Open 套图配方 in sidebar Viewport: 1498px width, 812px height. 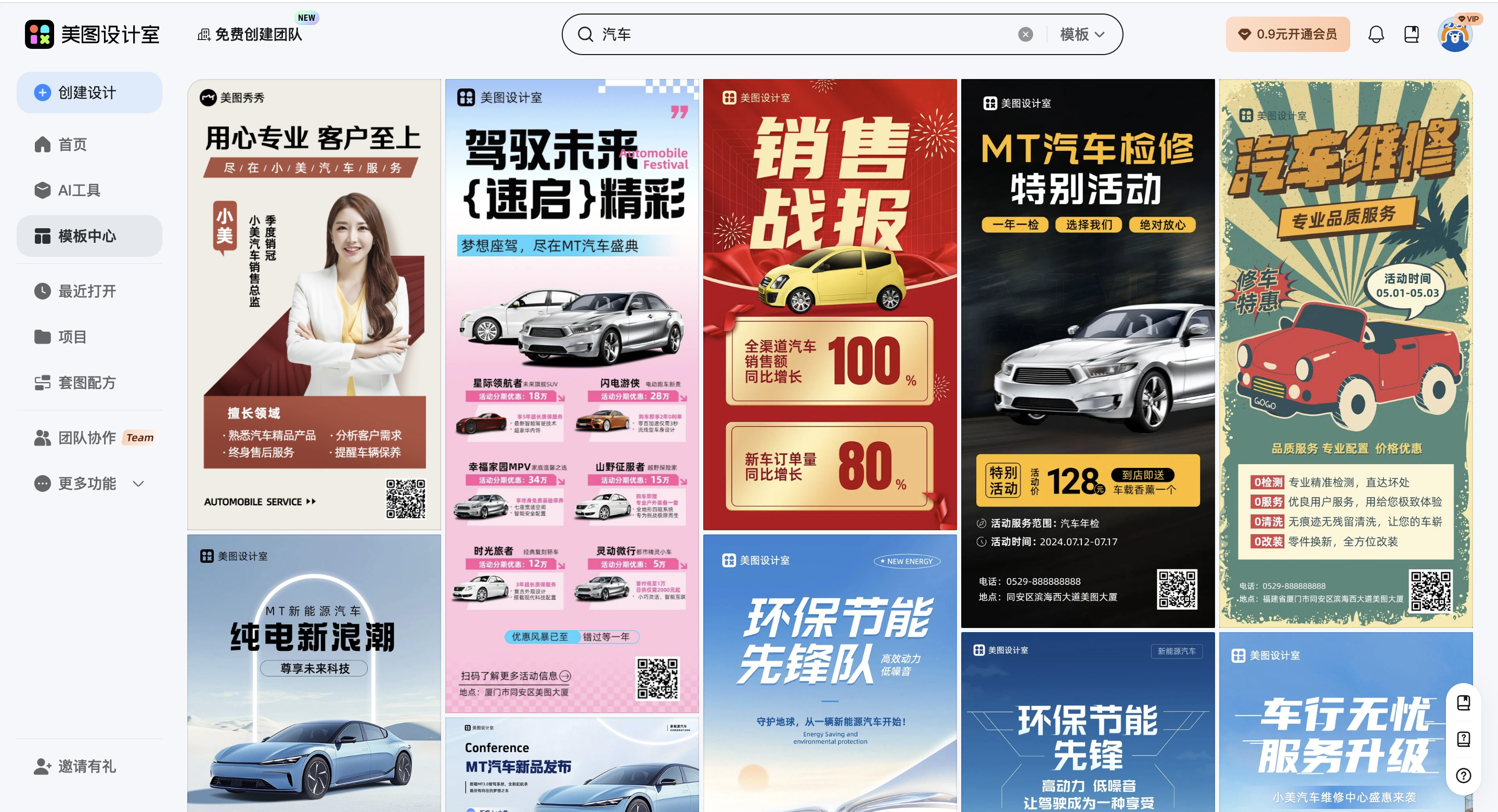87,383
